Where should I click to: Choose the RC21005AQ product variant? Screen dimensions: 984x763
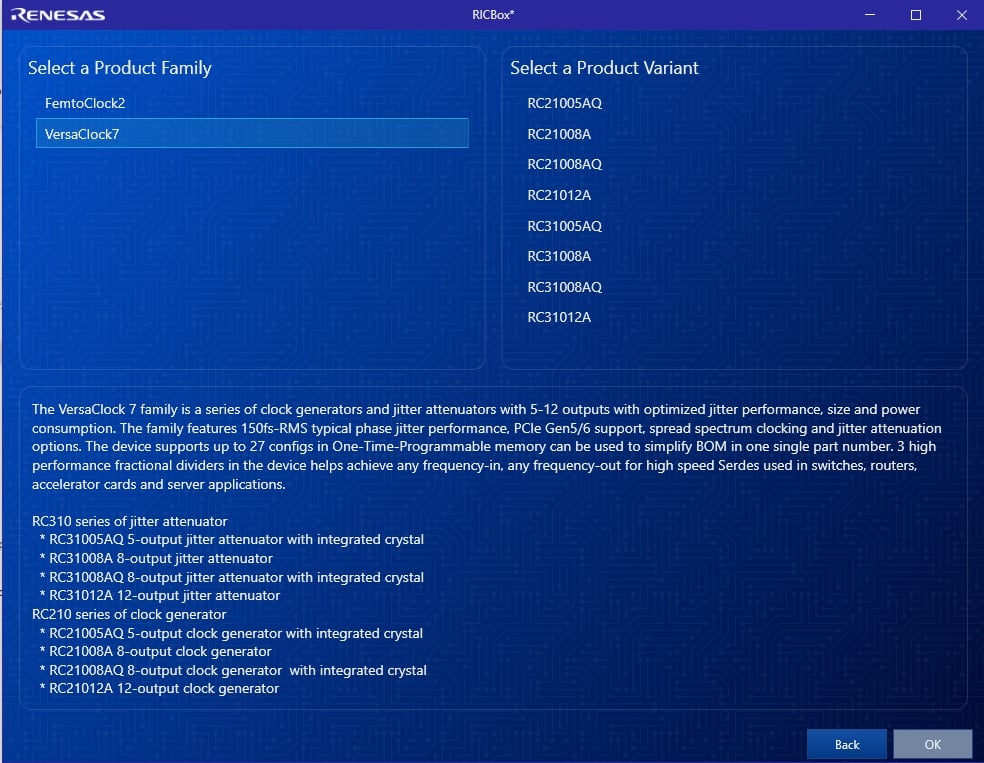(565, 103)
